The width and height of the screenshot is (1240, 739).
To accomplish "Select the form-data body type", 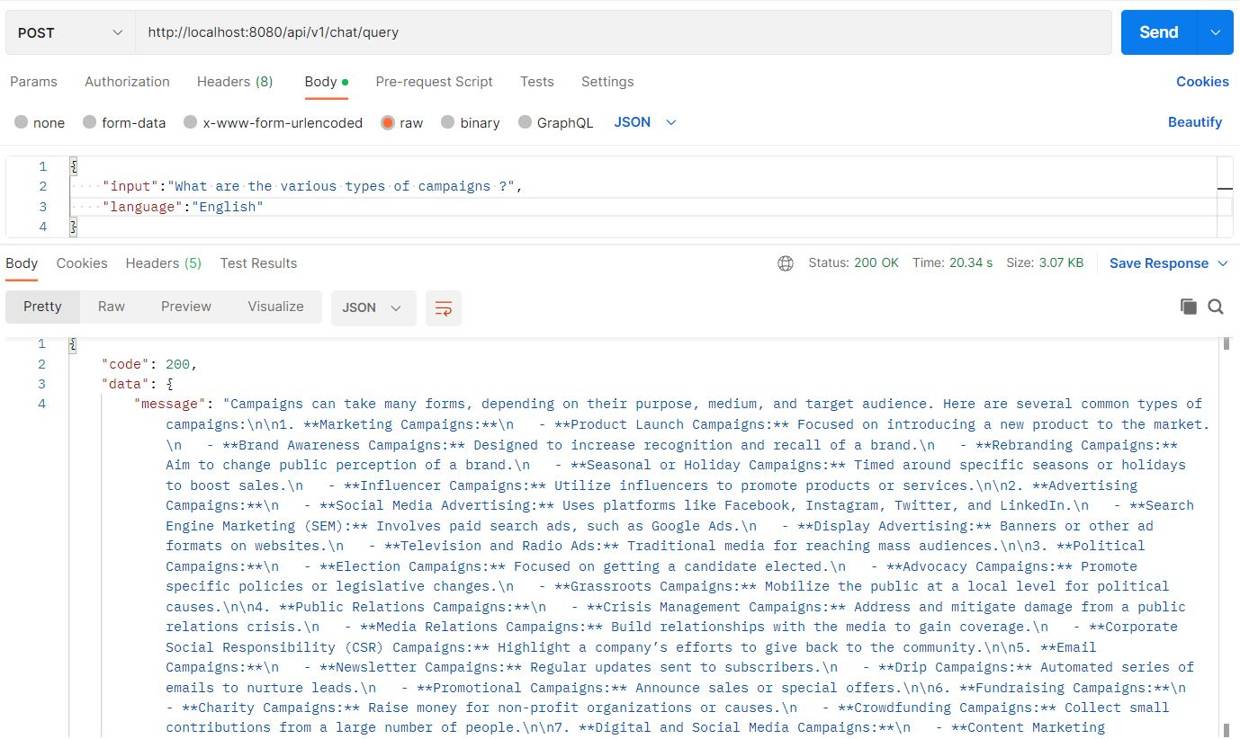I will coord(125,122).
